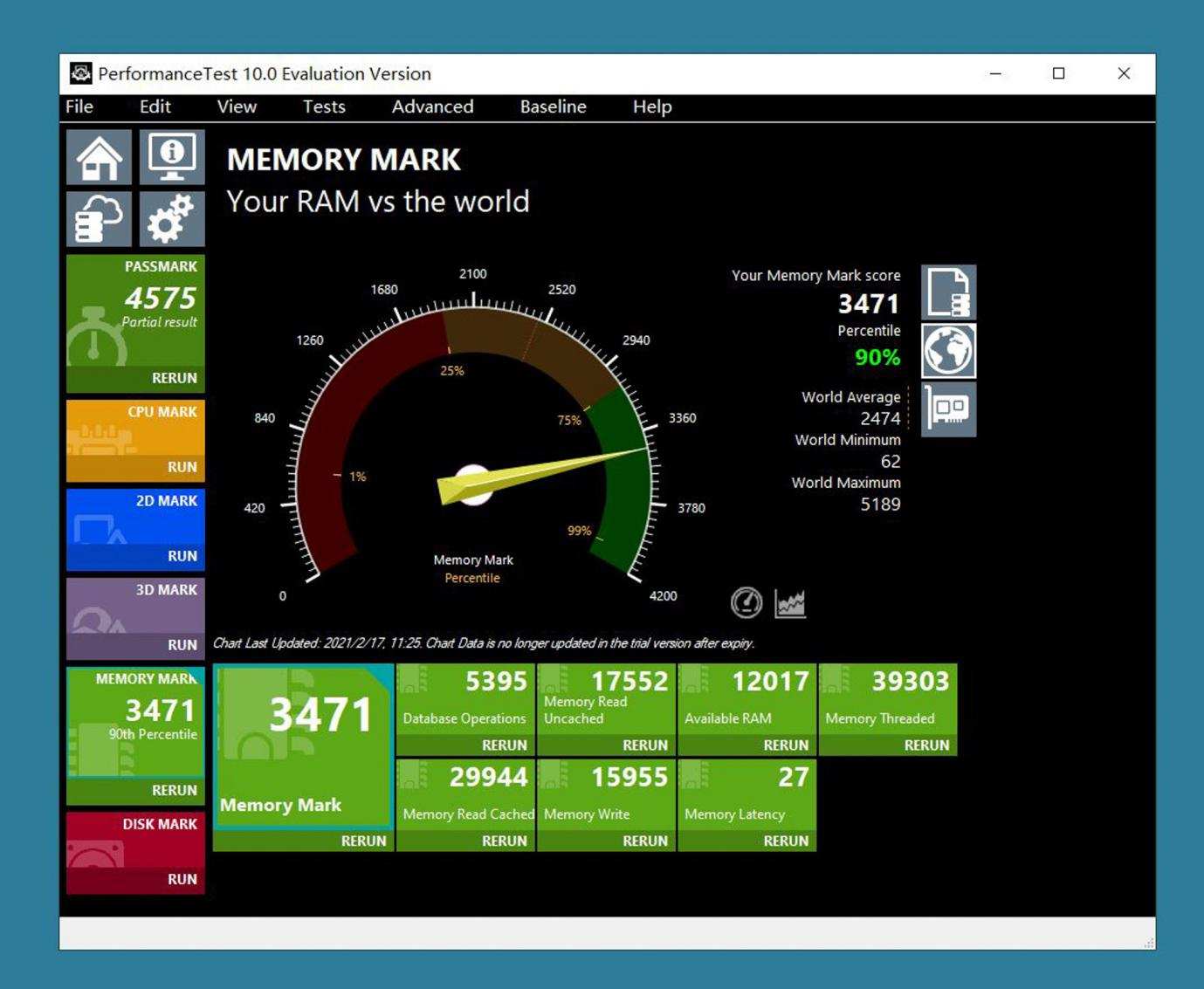
Task: Run the 2D Mark test
Action: click(x=182, y=556)
